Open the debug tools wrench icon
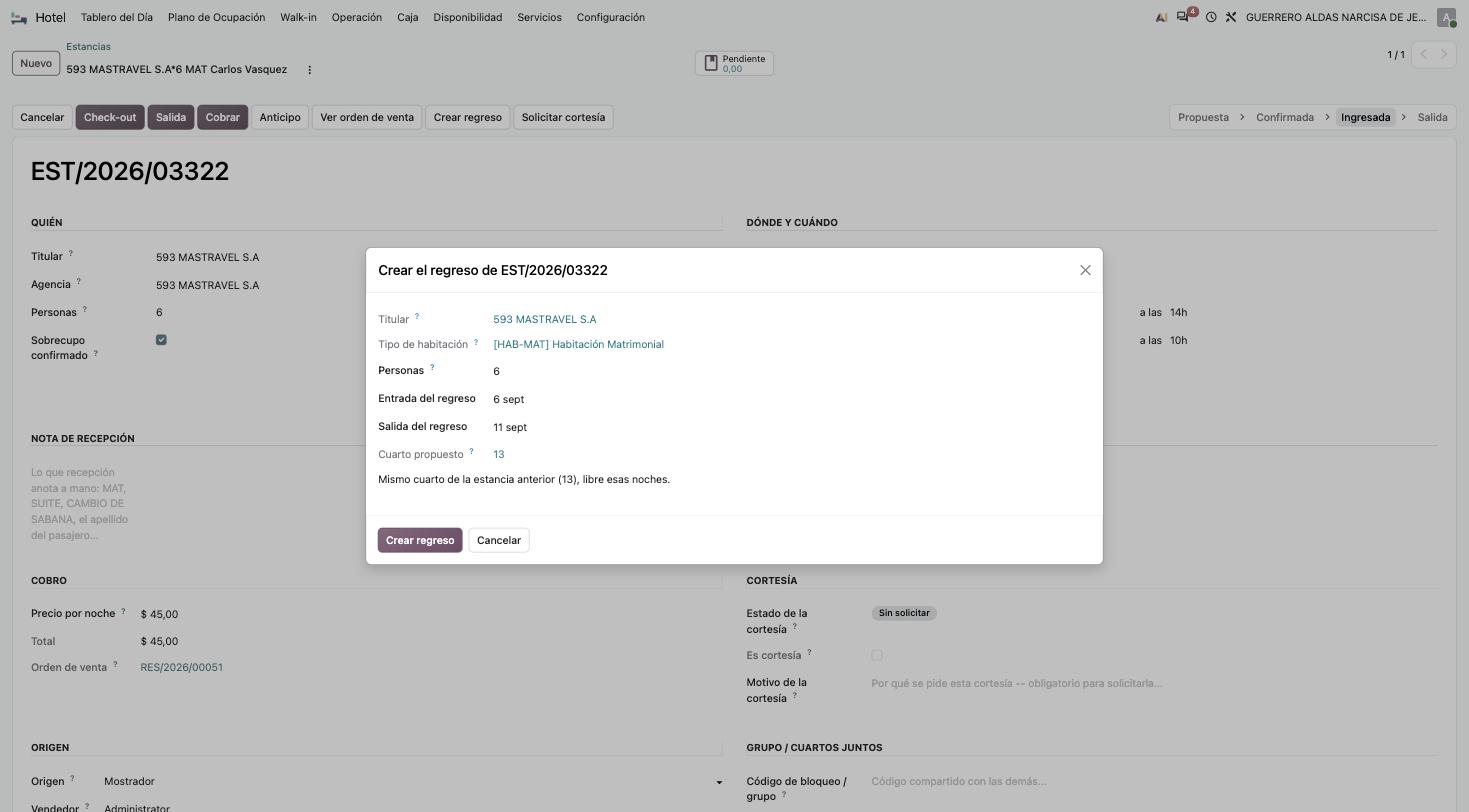 pyautogui.click(x=1231, y=17)
